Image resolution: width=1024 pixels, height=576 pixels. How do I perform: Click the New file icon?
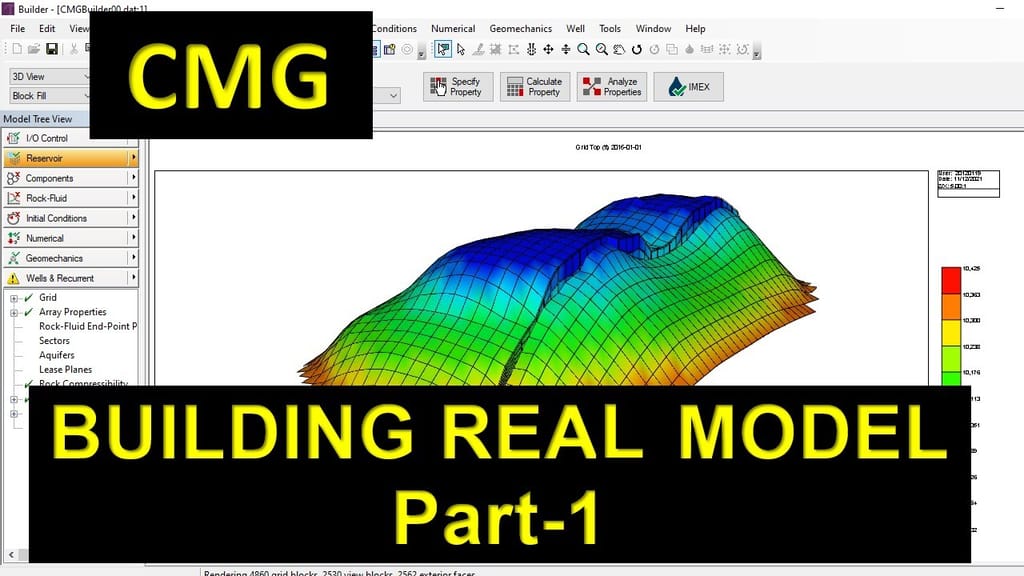pos(17,49)
